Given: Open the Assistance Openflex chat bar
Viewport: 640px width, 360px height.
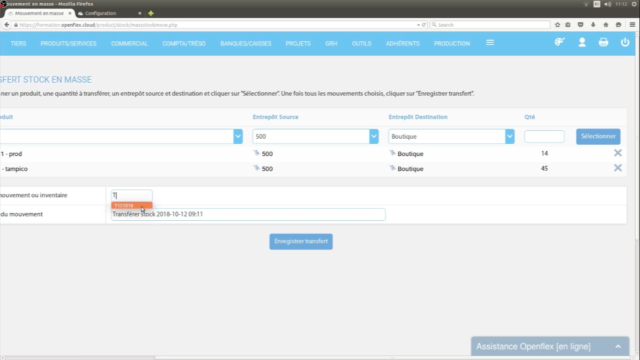Looking at the screenshot, I should [550, 346].
